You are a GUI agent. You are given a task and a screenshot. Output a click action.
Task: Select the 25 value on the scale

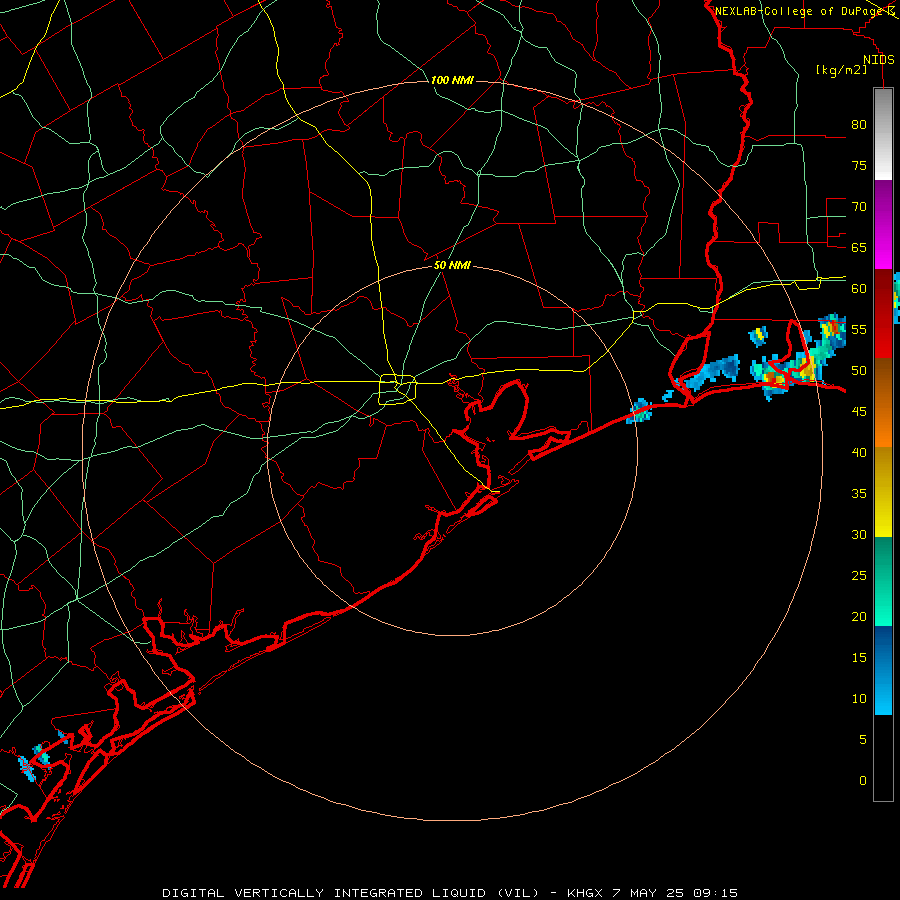(859, 576)
